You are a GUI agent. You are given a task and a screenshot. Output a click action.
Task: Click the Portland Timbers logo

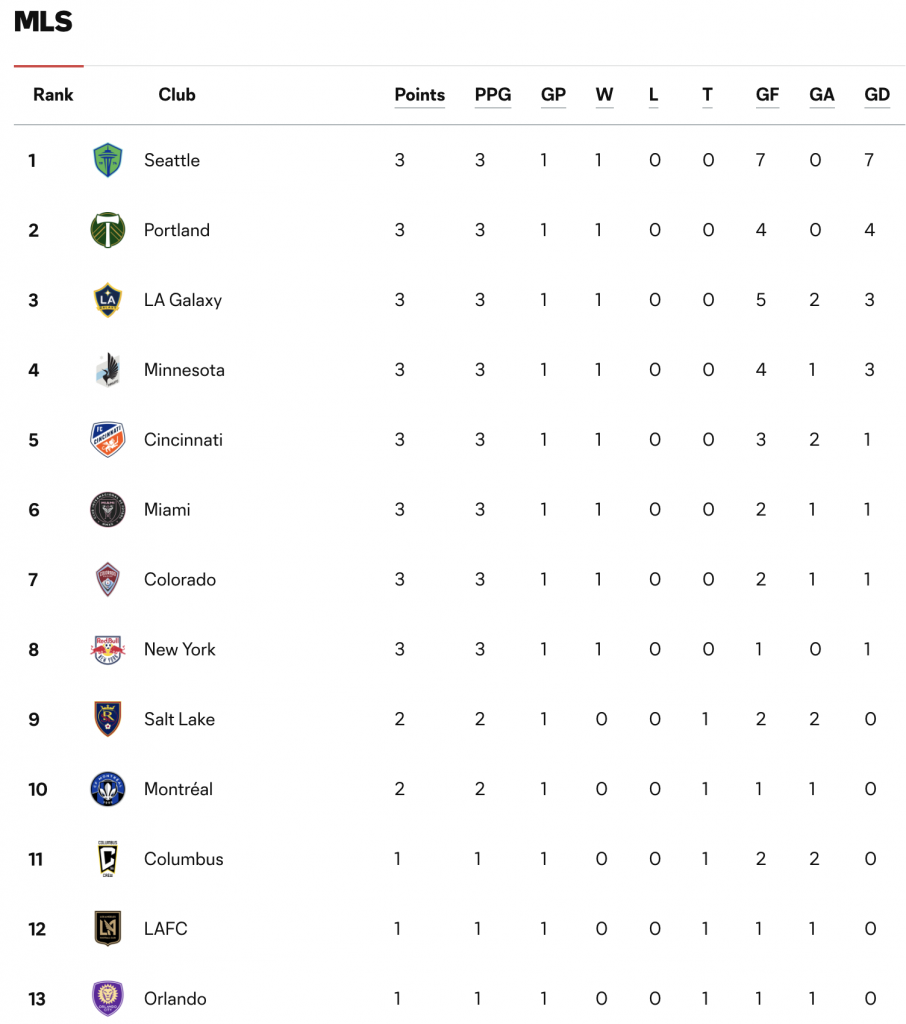[107, 230]
